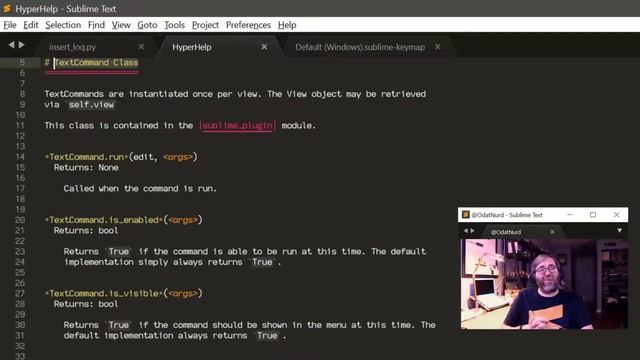
Task: Close the Default (Windows).sublime-keymap tab
Action: click(438, 47)
